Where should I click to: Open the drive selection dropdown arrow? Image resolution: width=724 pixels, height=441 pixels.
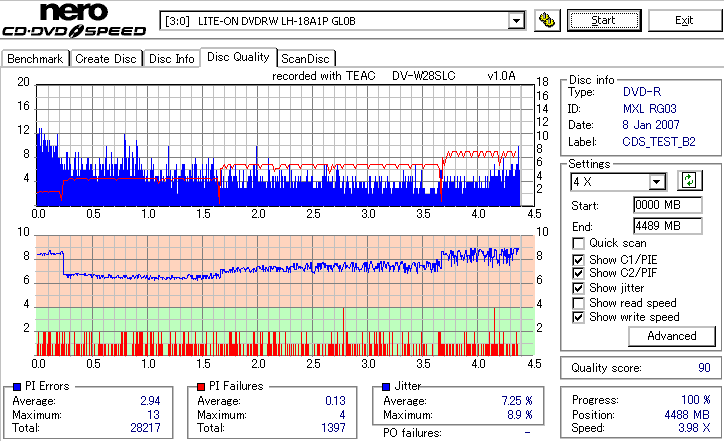[x=516, y=21]
